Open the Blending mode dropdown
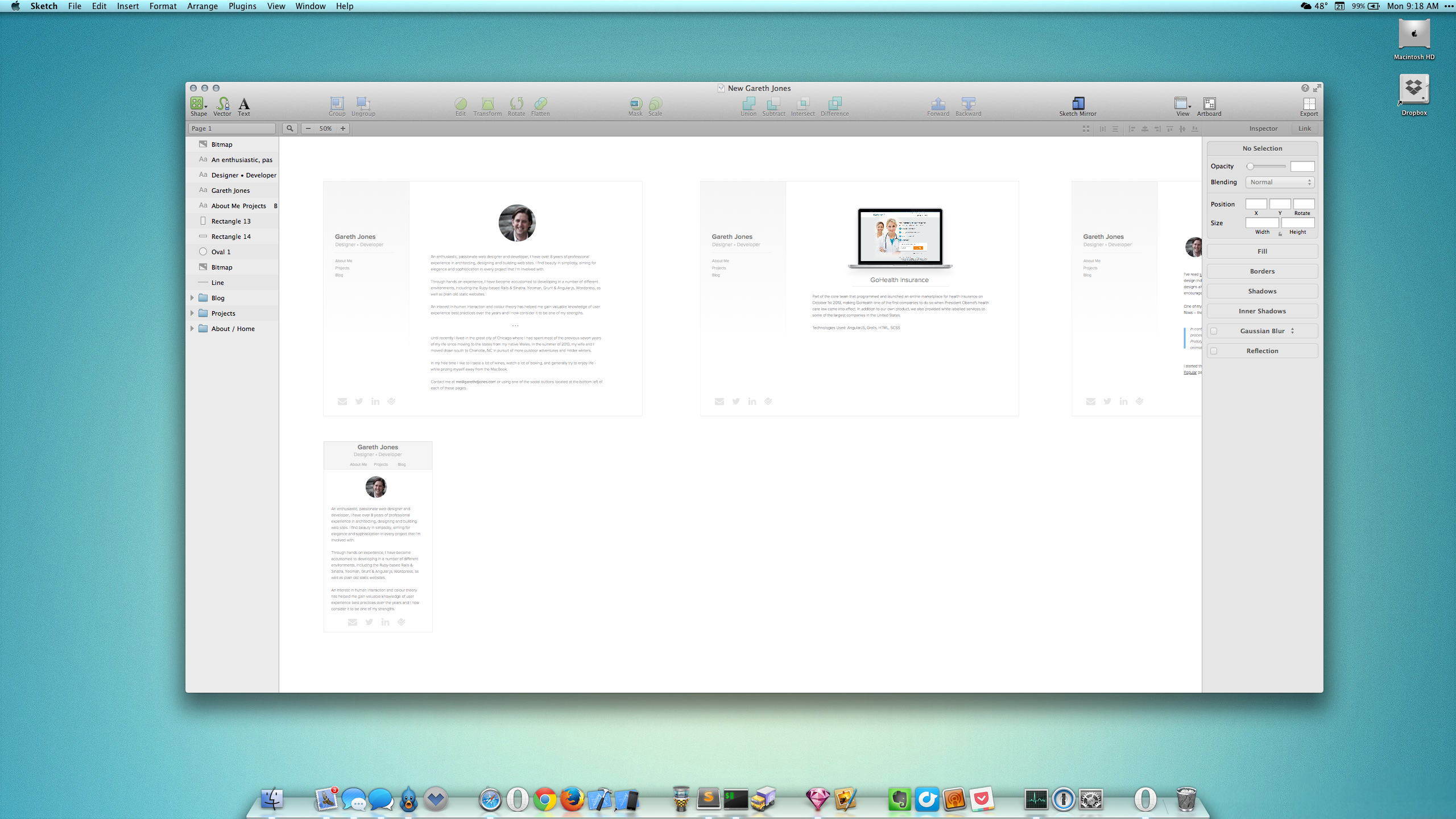Screen dimensions: 1456x819 (1280, 182)
